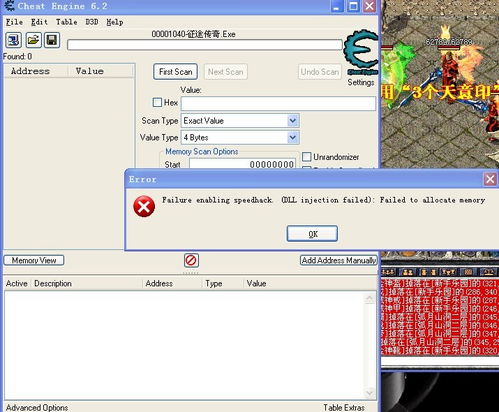This screenshot has height=412, width=499.
Task: Click the Found: 0 label
Action: pos(18,56)
